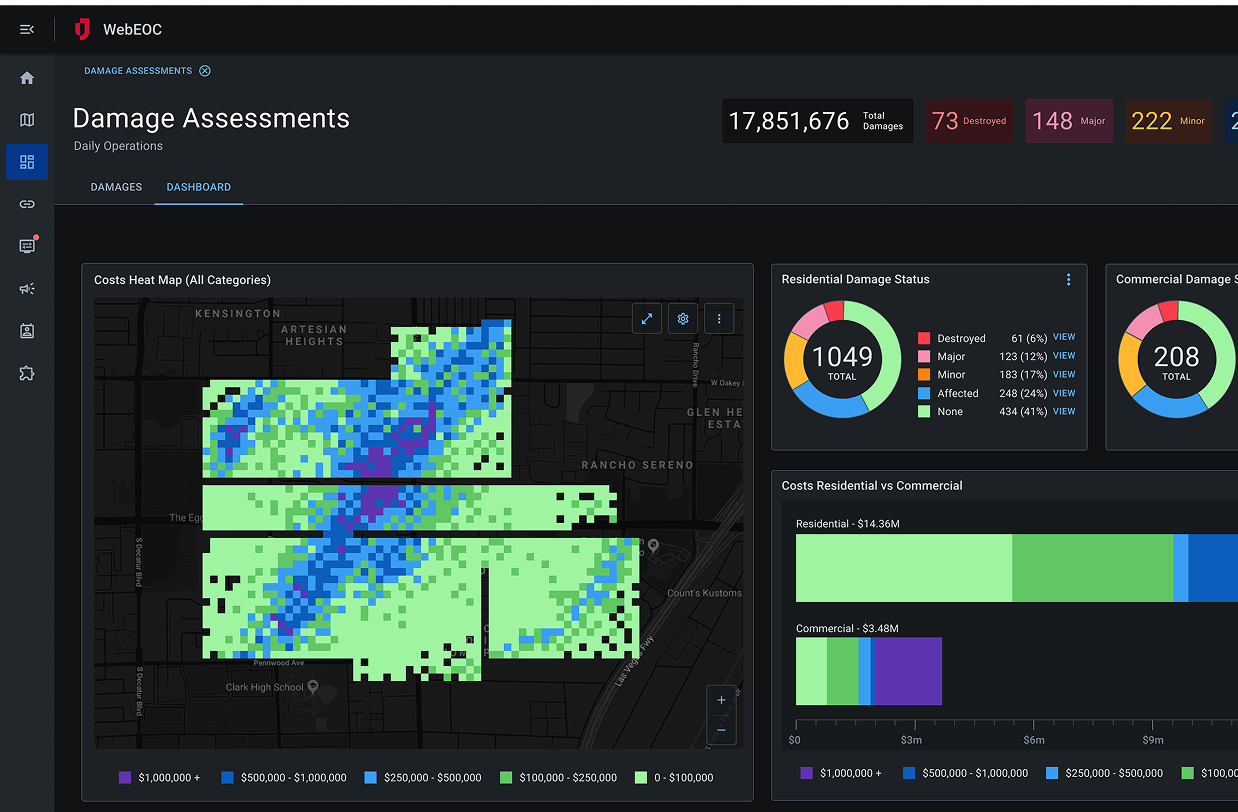
Task: Open heat map settings gear
Action: (683, 319)
